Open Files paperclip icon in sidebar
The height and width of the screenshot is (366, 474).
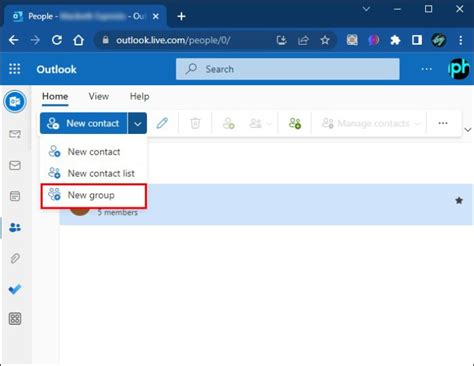click(15, 258)
